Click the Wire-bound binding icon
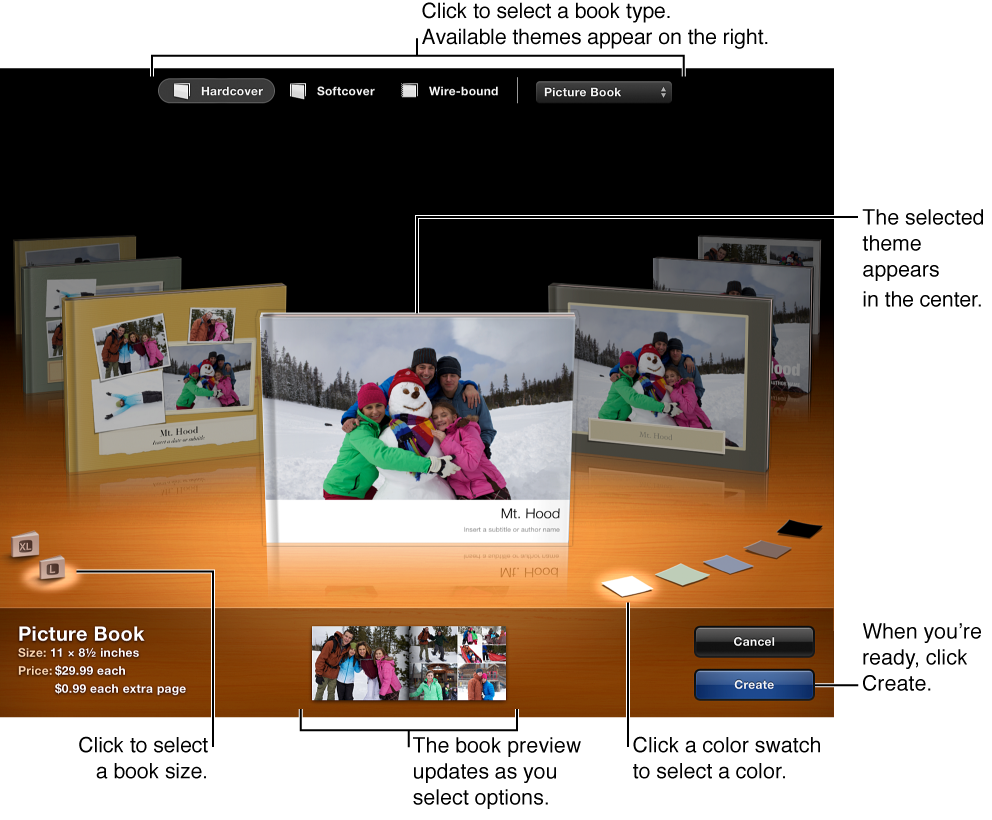The width and height of the screenshot is (992, 820). [409, 90]
